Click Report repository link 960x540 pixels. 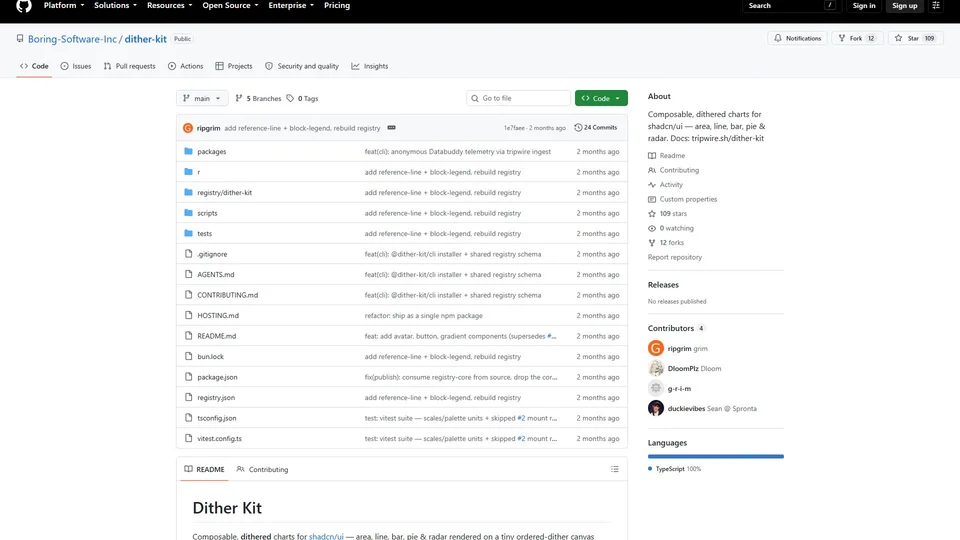pos(675,257)
